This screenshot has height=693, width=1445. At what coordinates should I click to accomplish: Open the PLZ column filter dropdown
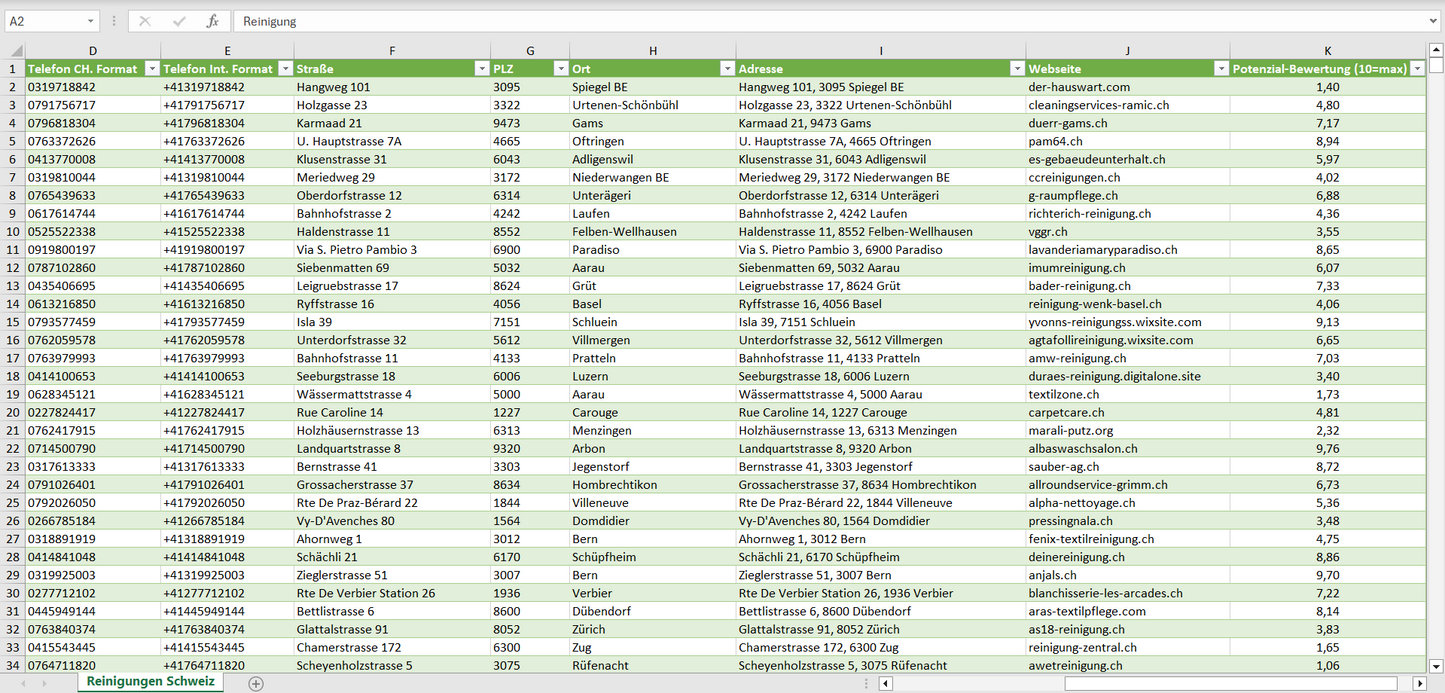[x=559, y=69]
